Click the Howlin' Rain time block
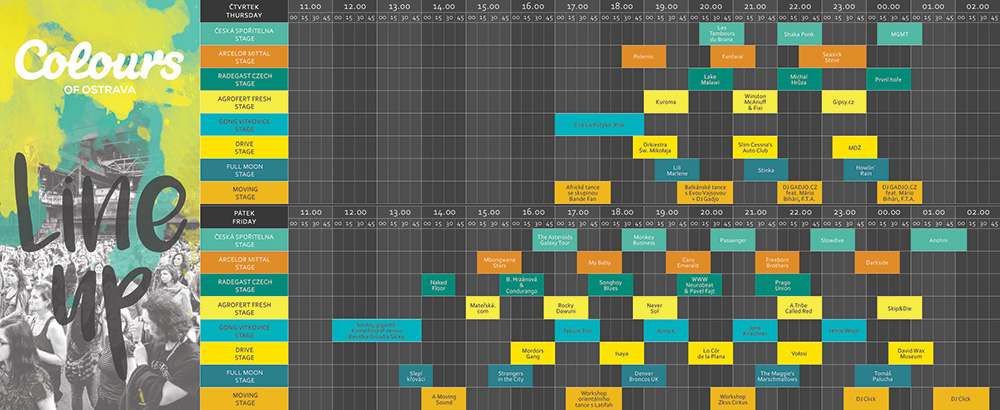Image resolution: width=1000 pixels, height=410 pixels. click(866, 170)
